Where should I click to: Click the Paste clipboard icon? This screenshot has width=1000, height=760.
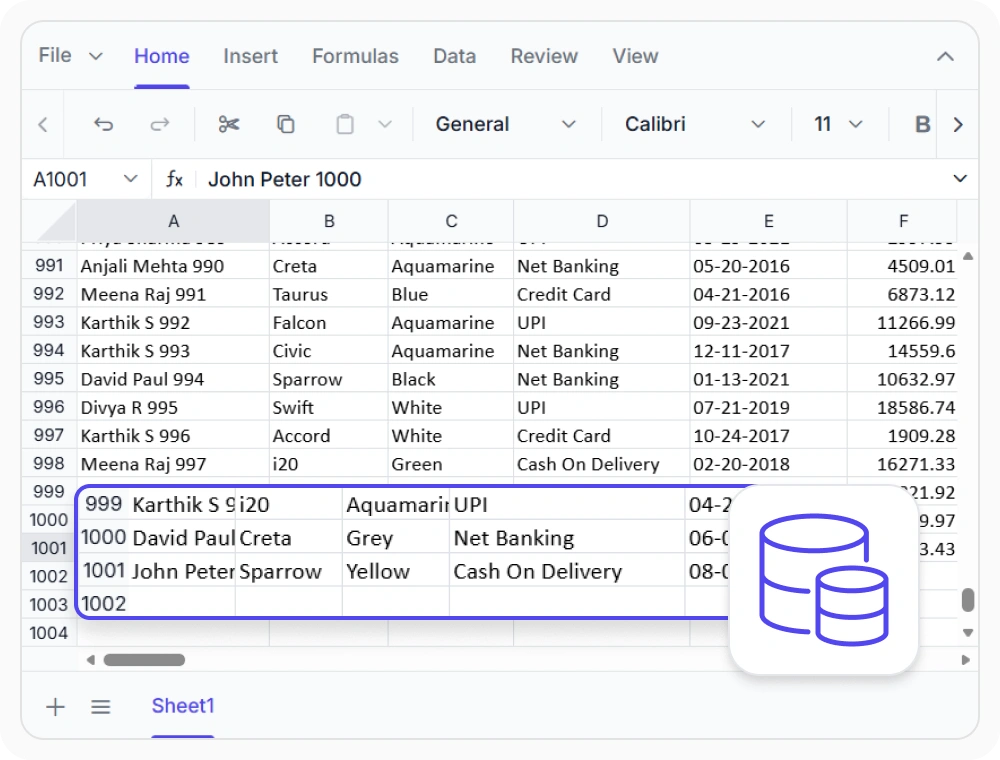(345, 124)
